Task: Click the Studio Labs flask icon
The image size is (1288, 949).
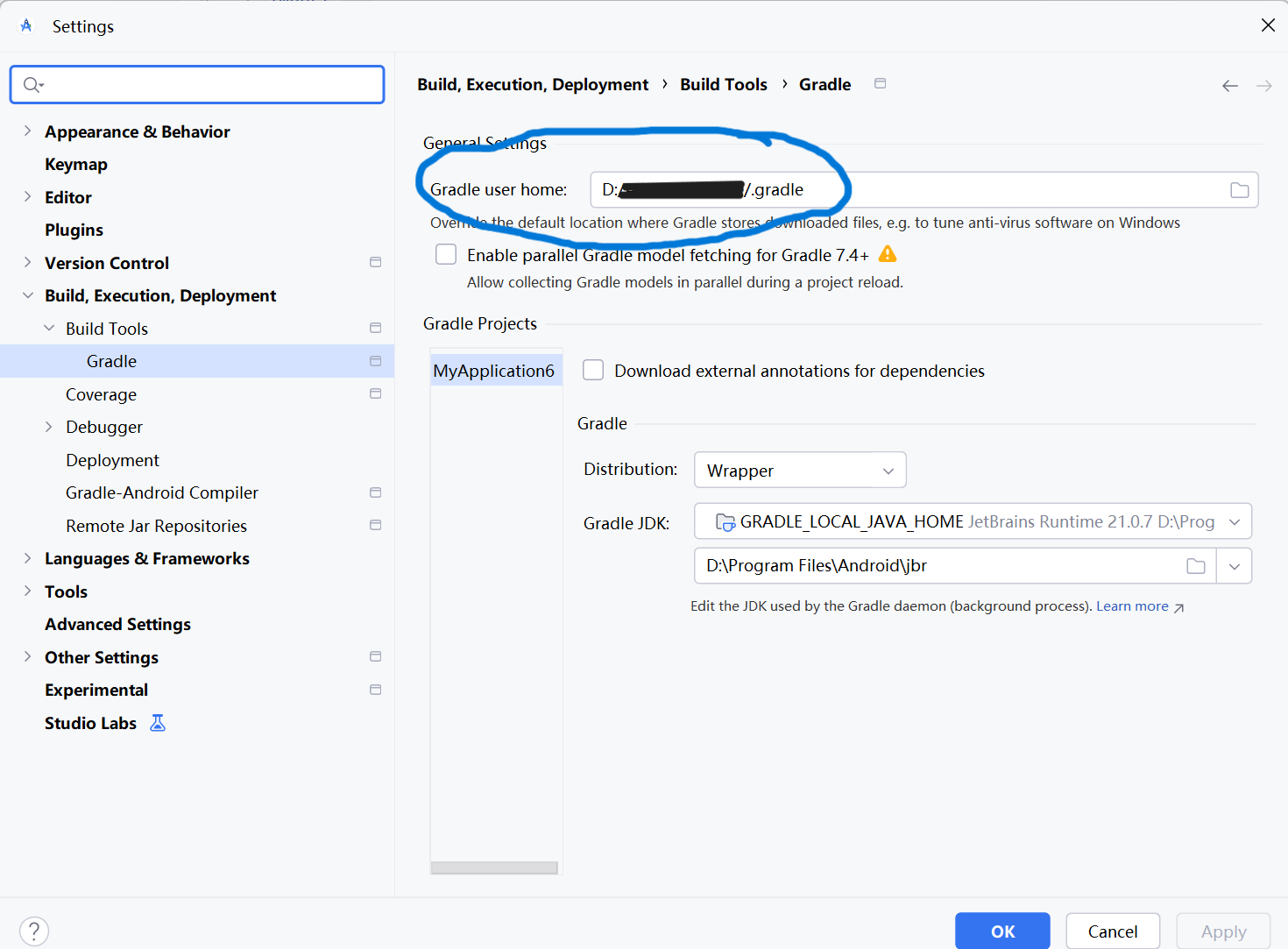Action: point(157,722)
